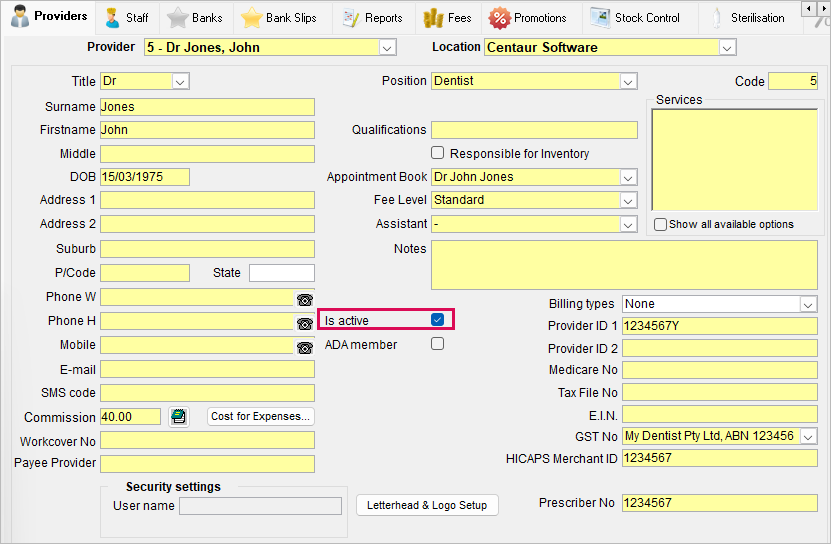Click the Tax File No field
This screenshot has width=831, height=544.
(719, 392)
